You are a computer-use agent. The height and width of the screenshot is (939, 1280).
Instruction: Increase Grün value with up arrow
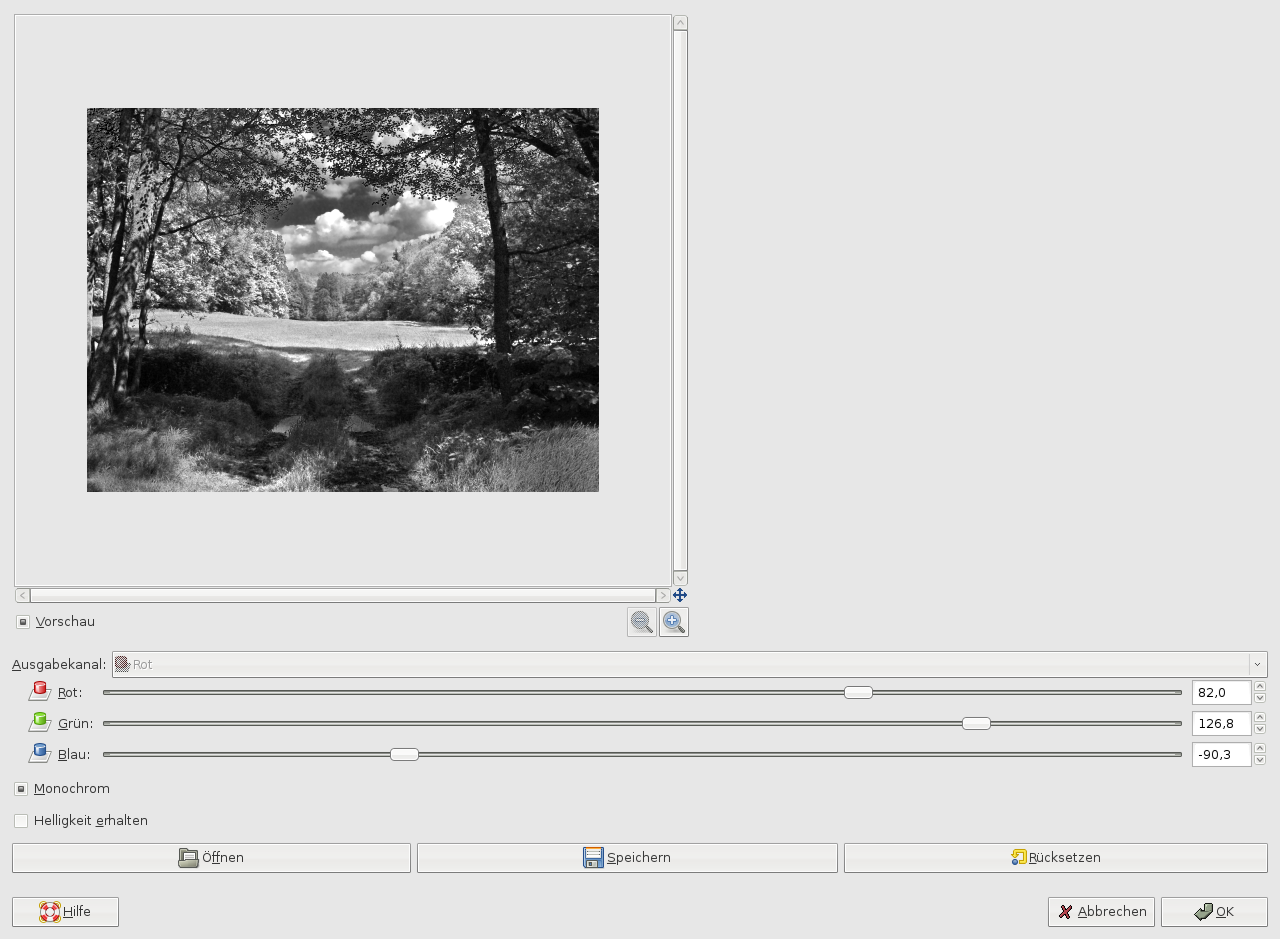1260,717
